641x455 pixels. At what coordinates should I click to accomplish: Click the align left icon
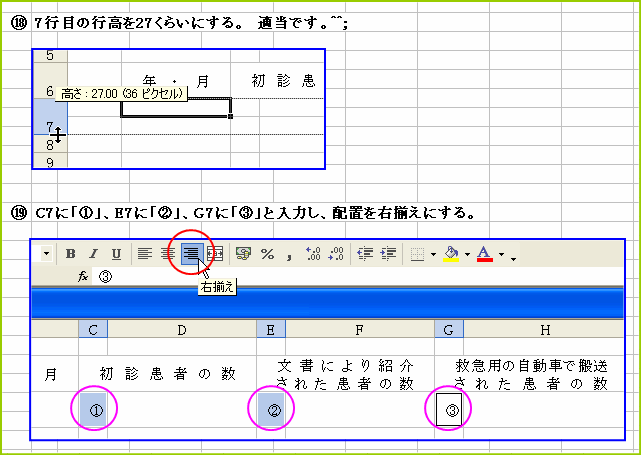pos(143,254)
